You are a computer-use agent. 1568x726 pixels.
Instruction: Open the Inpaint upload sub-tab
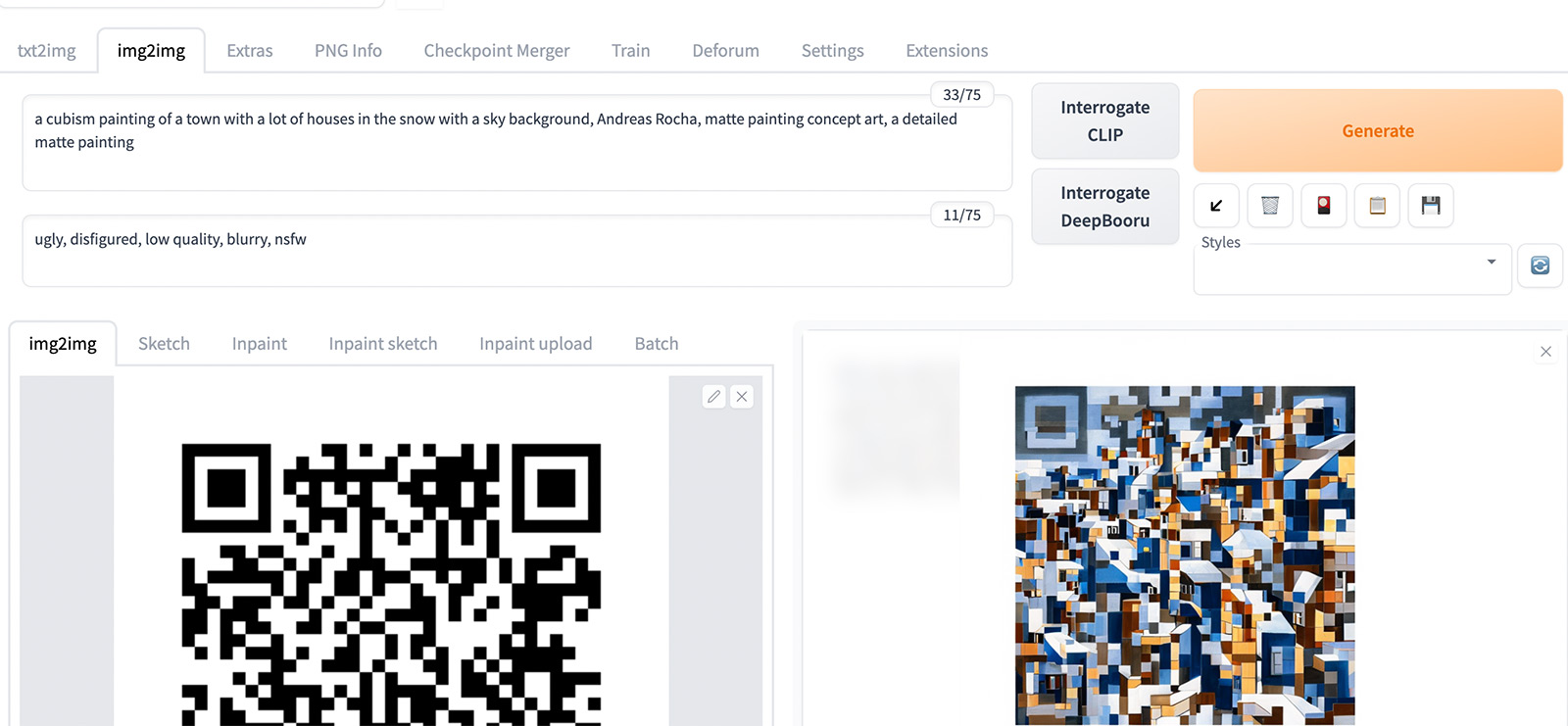pyautogui.click(x=536, y=344)
